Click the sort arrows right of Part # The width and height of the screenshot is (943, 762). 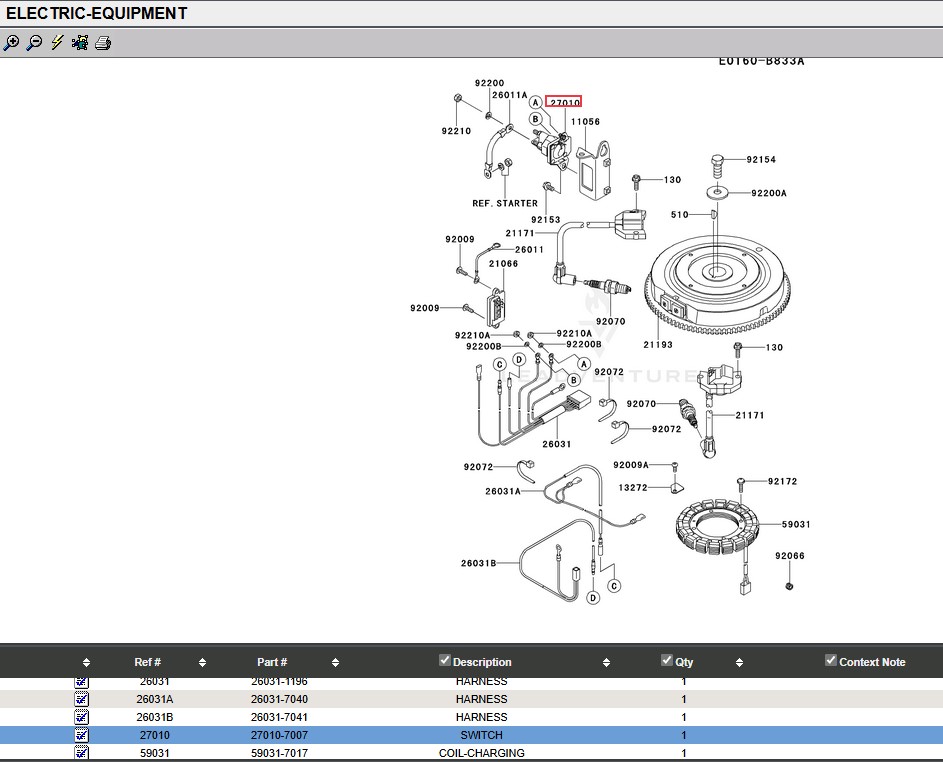pos(335,662)
